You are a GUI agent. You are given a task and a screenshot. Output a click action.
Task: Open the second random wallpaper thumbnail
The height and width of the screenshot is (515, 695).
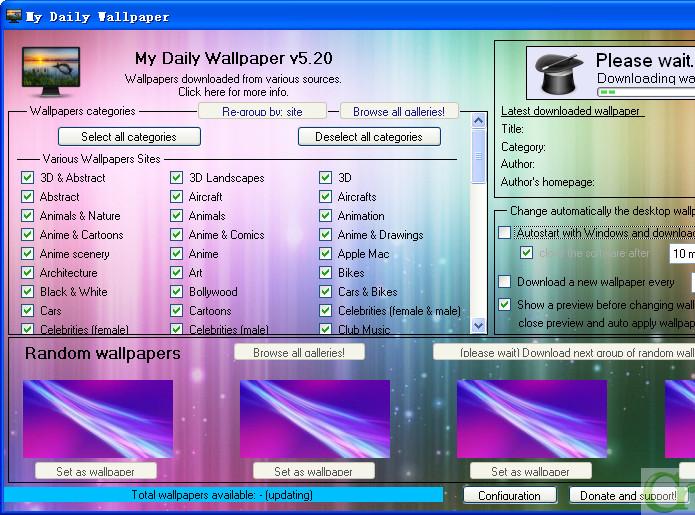point(315,419)
